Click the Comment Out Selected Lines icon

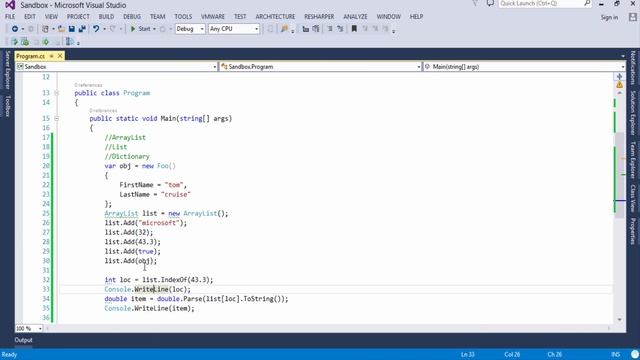pyautogui.click(x=330, y=29)
